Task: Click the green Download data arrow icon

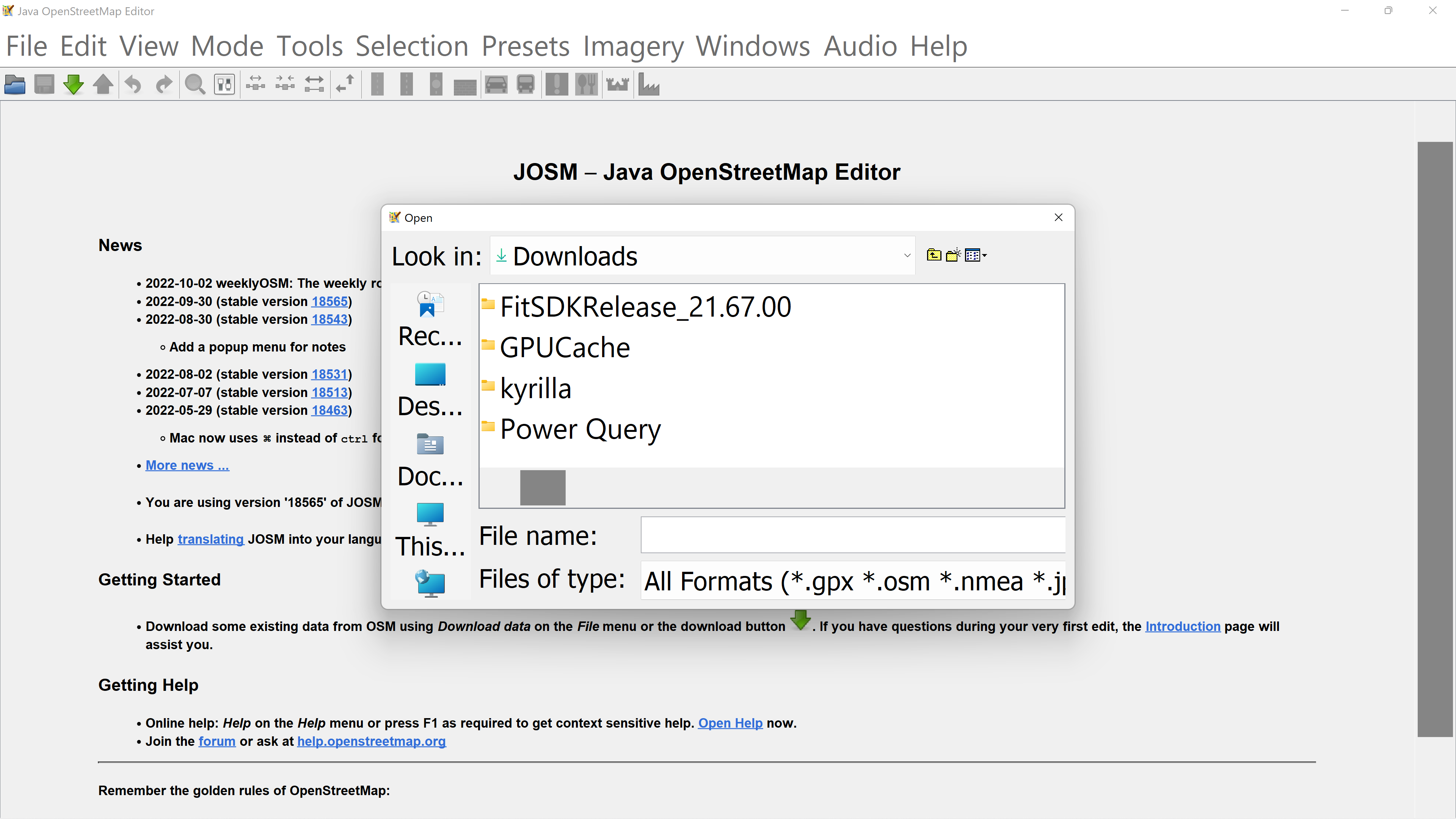Action: point(74,85)
